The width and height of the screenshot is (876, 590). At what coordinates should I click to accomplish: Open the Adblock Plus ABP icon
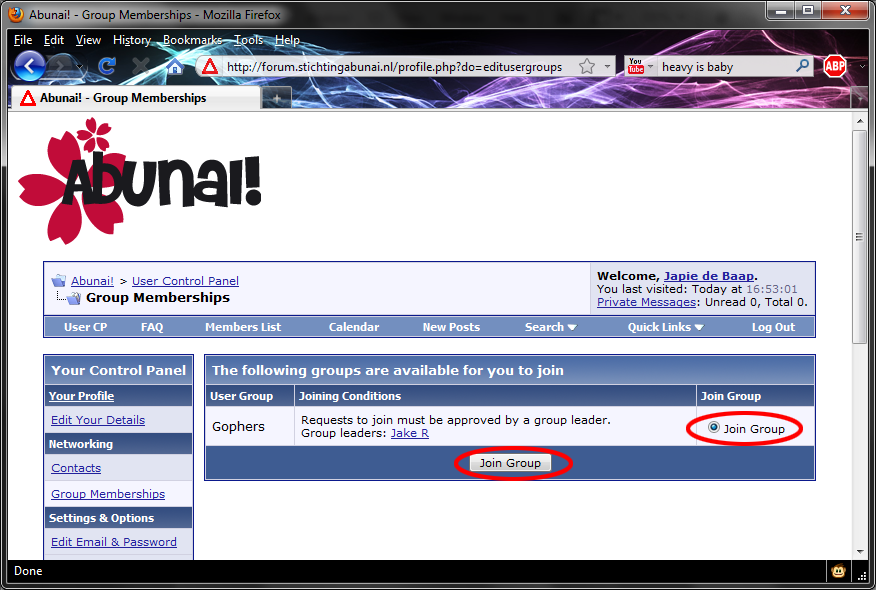835,66
